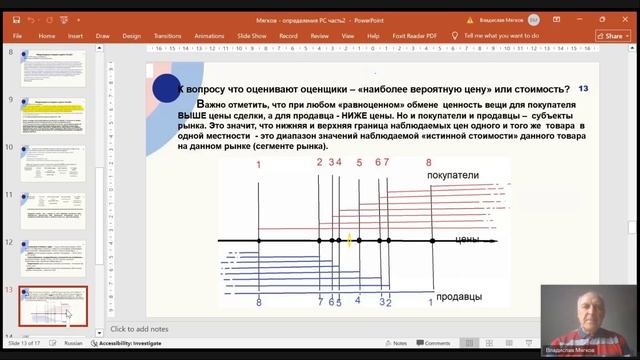The height and width of the screenshot is (360, 640).
Task: Switch to Reading View icon
Action: [x=509, y=343]
